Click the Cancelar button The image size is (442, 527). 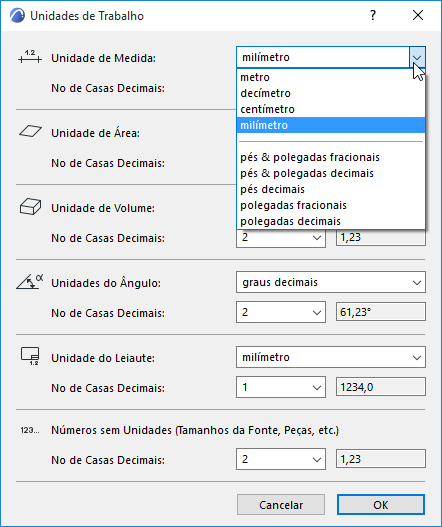click(x=281, y=504)
